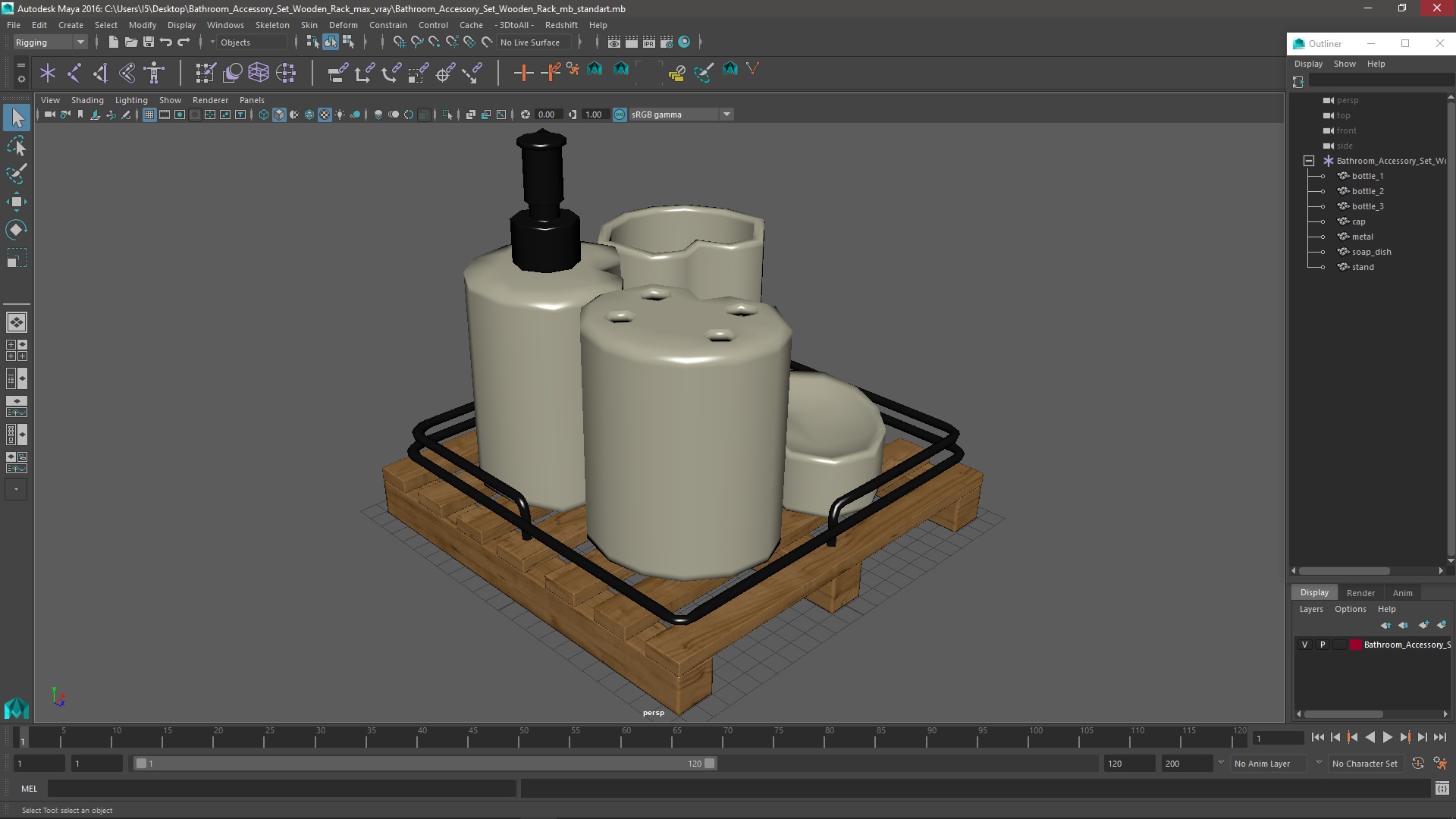Toggle the layer P playback box

pos(1323,645)
